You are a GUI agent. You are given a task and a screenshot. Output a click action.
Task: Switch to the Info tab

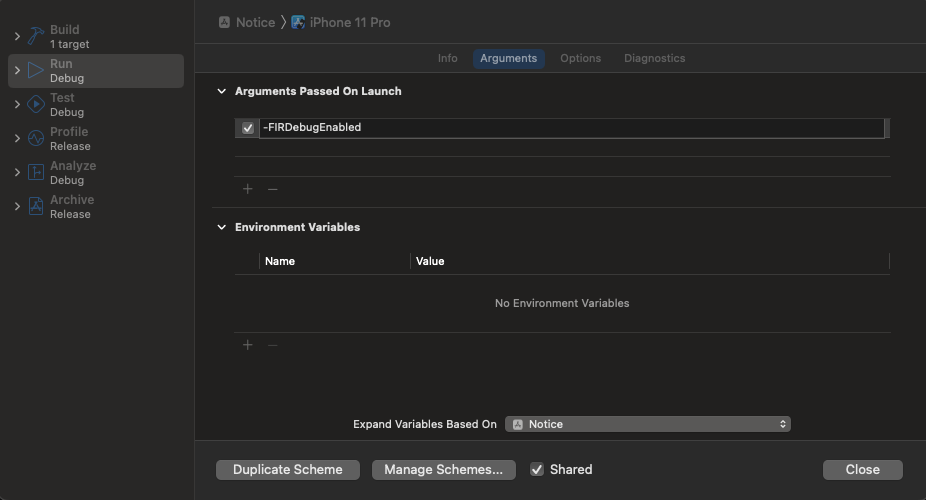[448, 58]
